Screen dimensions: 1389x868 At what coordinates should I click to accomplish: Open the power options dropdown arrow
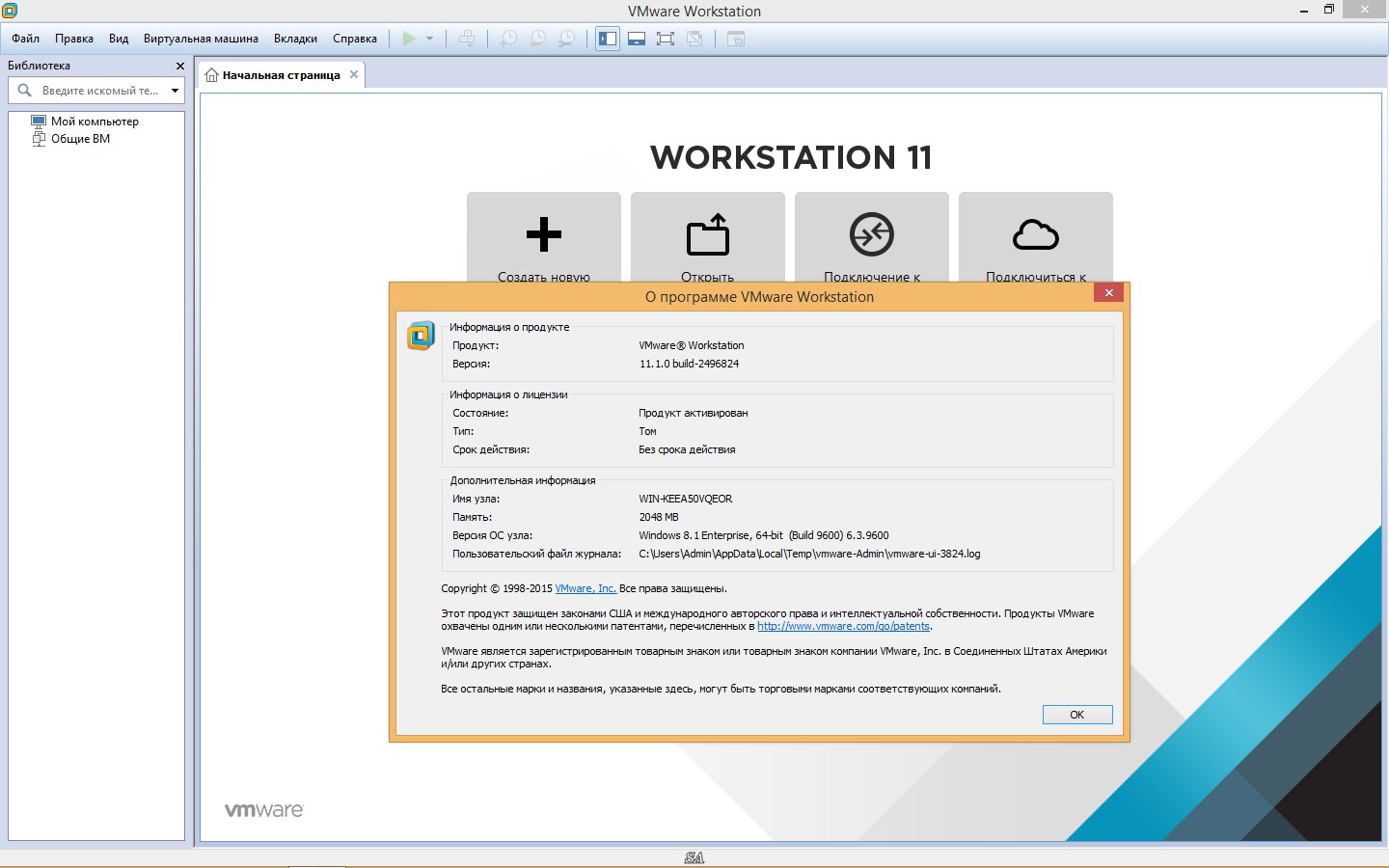click(x=429, y=39)
